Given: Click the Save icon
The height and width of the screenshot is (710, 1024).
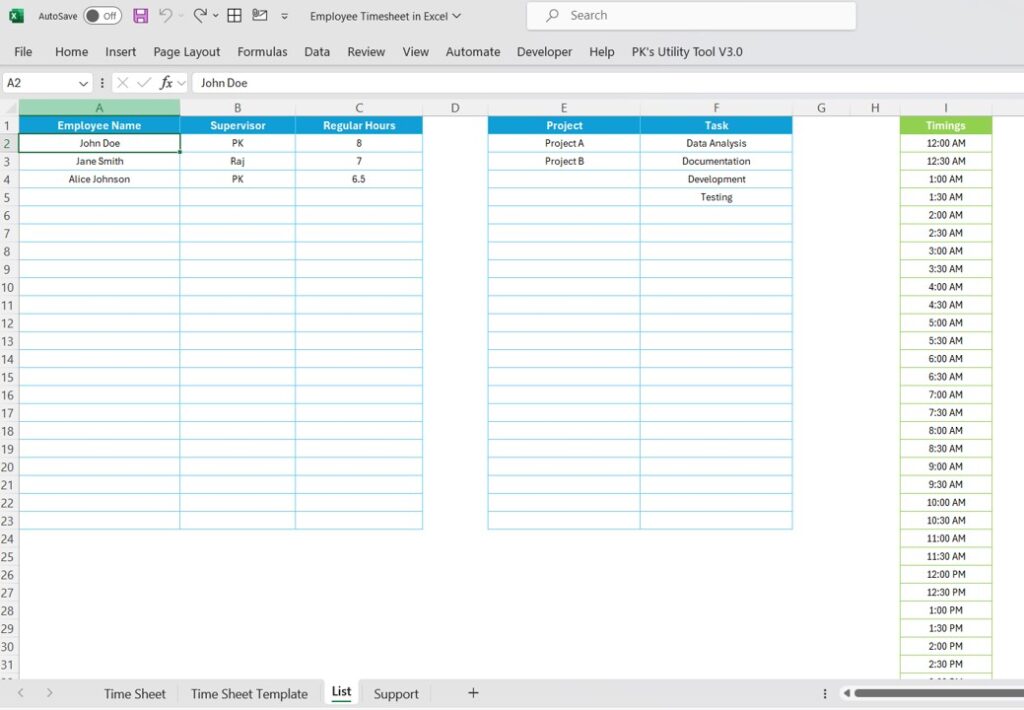Looking at the screenshot, I should (x=140, y=16).
